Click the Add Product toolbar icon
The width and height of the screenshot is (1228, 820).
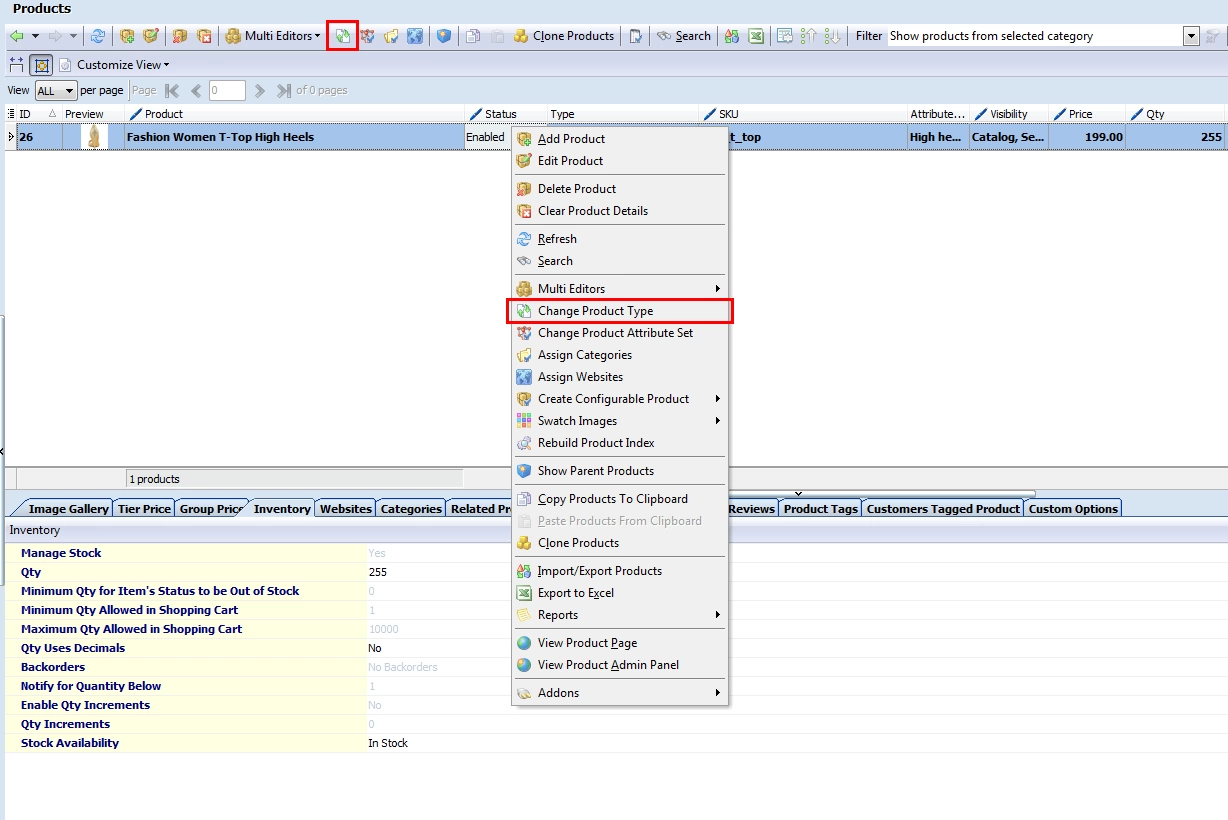click(127, 36)
